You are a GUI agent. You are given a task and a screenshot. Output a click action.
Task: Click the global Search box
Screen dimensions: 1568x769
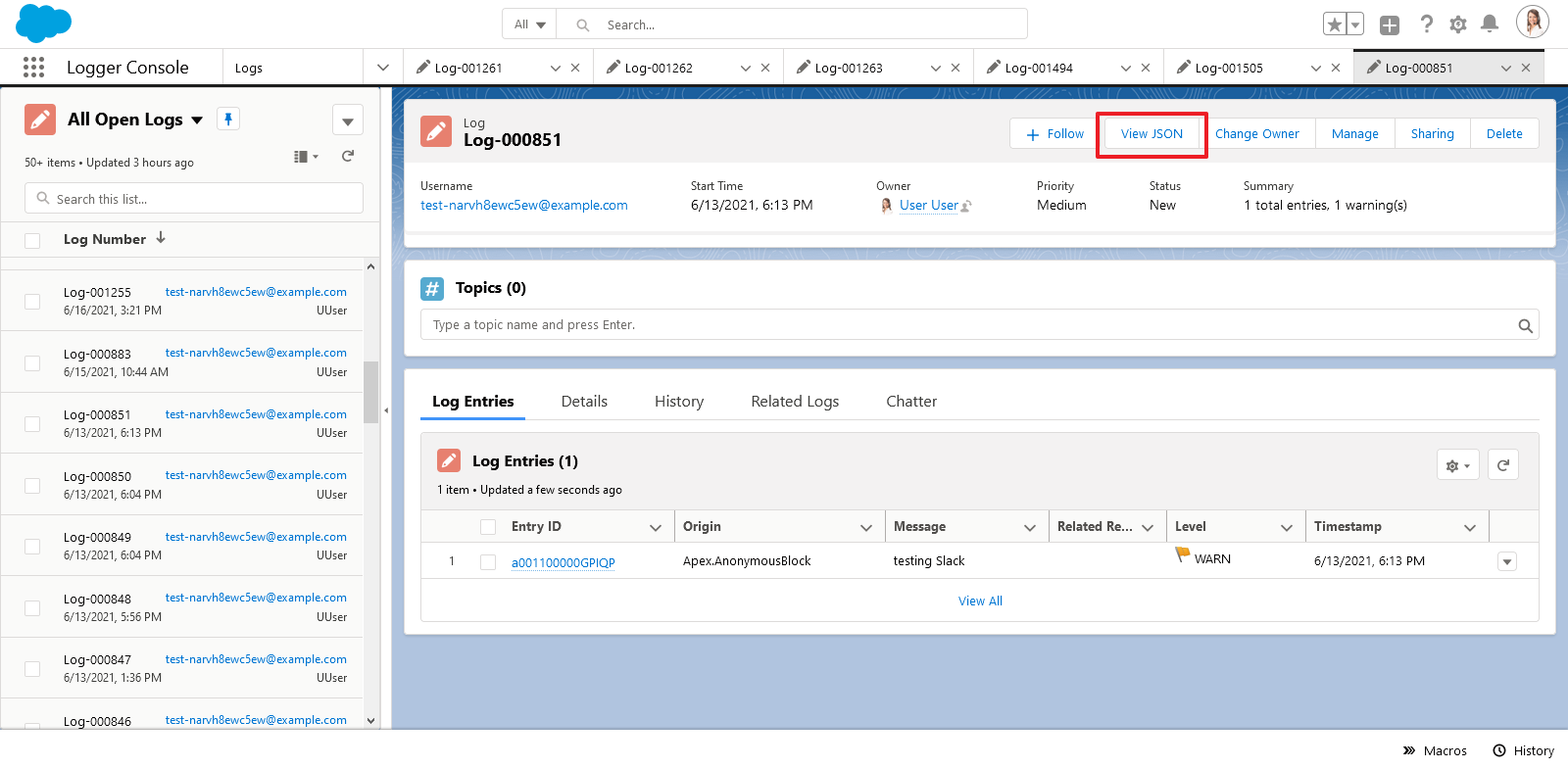pos(792,24)
